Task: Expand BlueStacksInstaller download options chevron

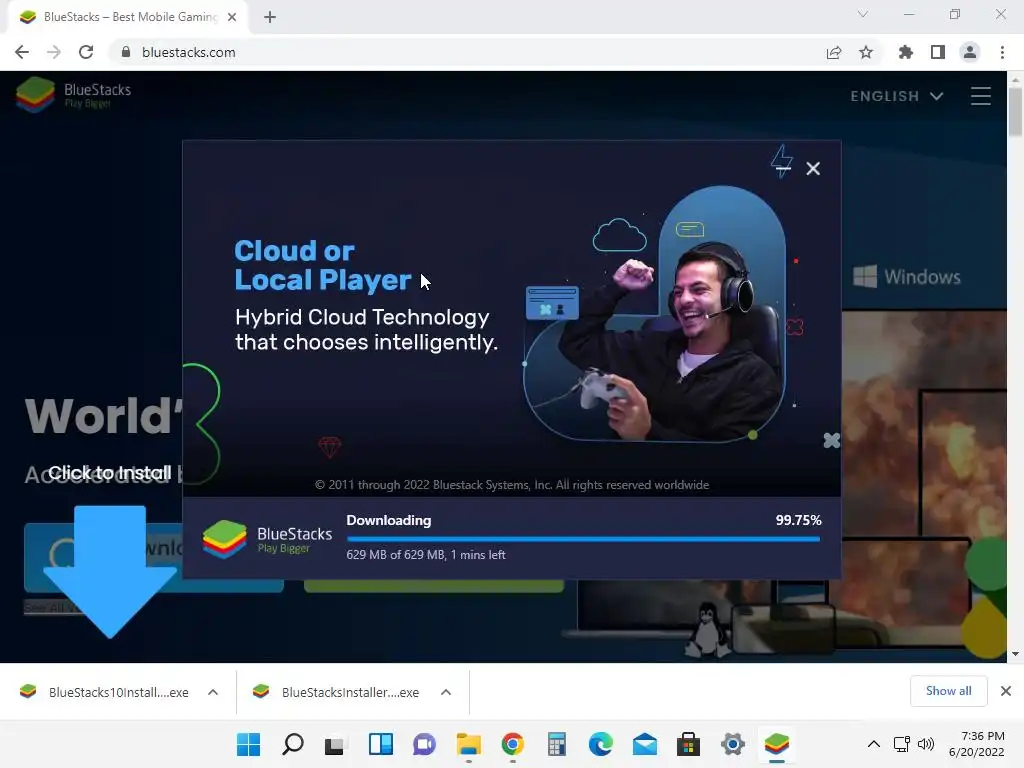Action: [x=446, y=692]
